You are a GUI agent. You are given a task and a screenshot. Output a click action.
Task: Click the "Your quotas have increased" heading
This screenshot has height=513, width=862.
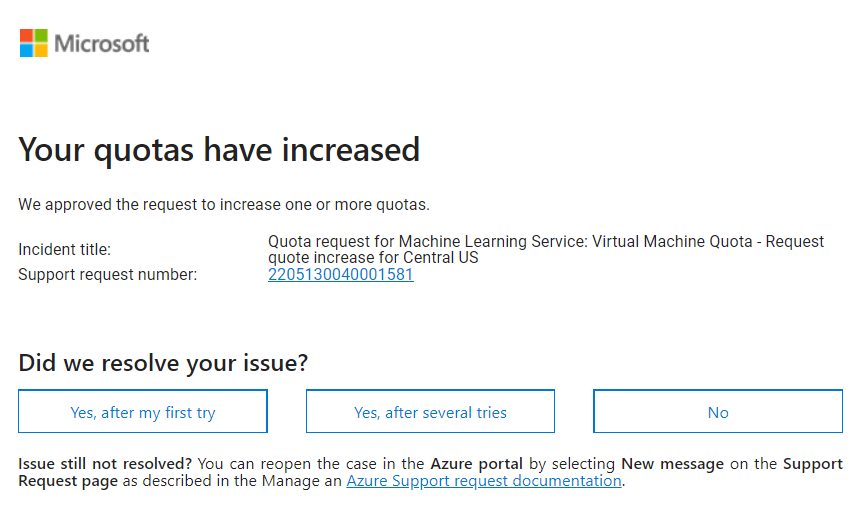(x=219, y=150)
